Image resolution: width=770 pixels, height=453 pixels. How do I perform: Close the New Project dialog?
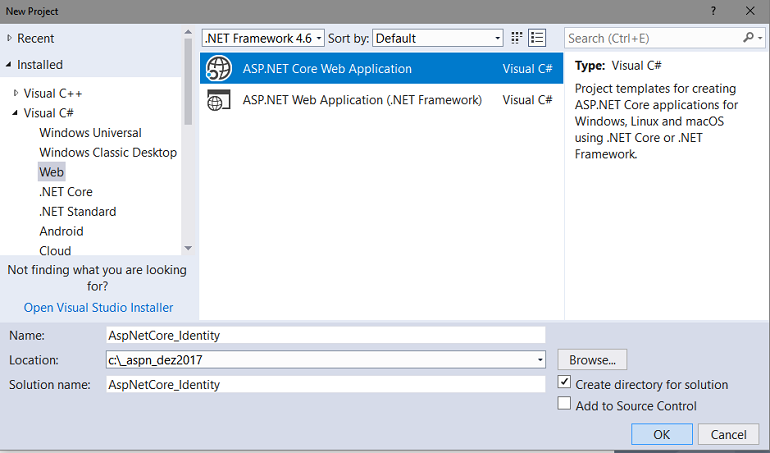(750, 11)
